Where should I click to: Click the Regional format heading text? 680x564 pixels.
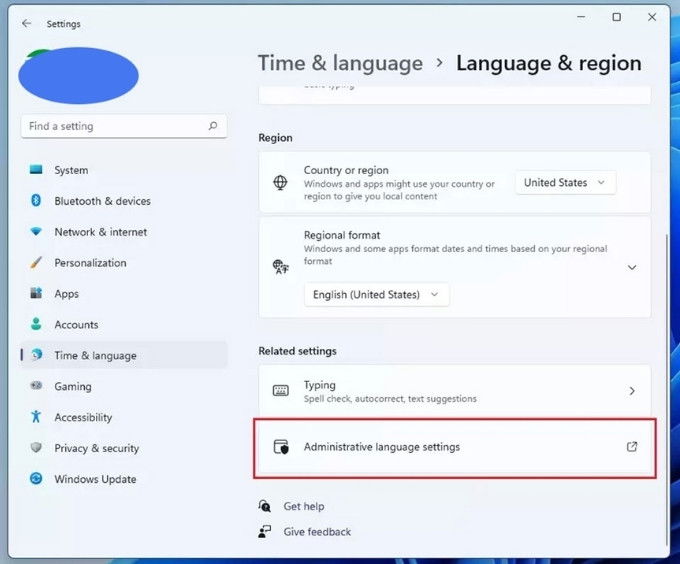[342, 235]
